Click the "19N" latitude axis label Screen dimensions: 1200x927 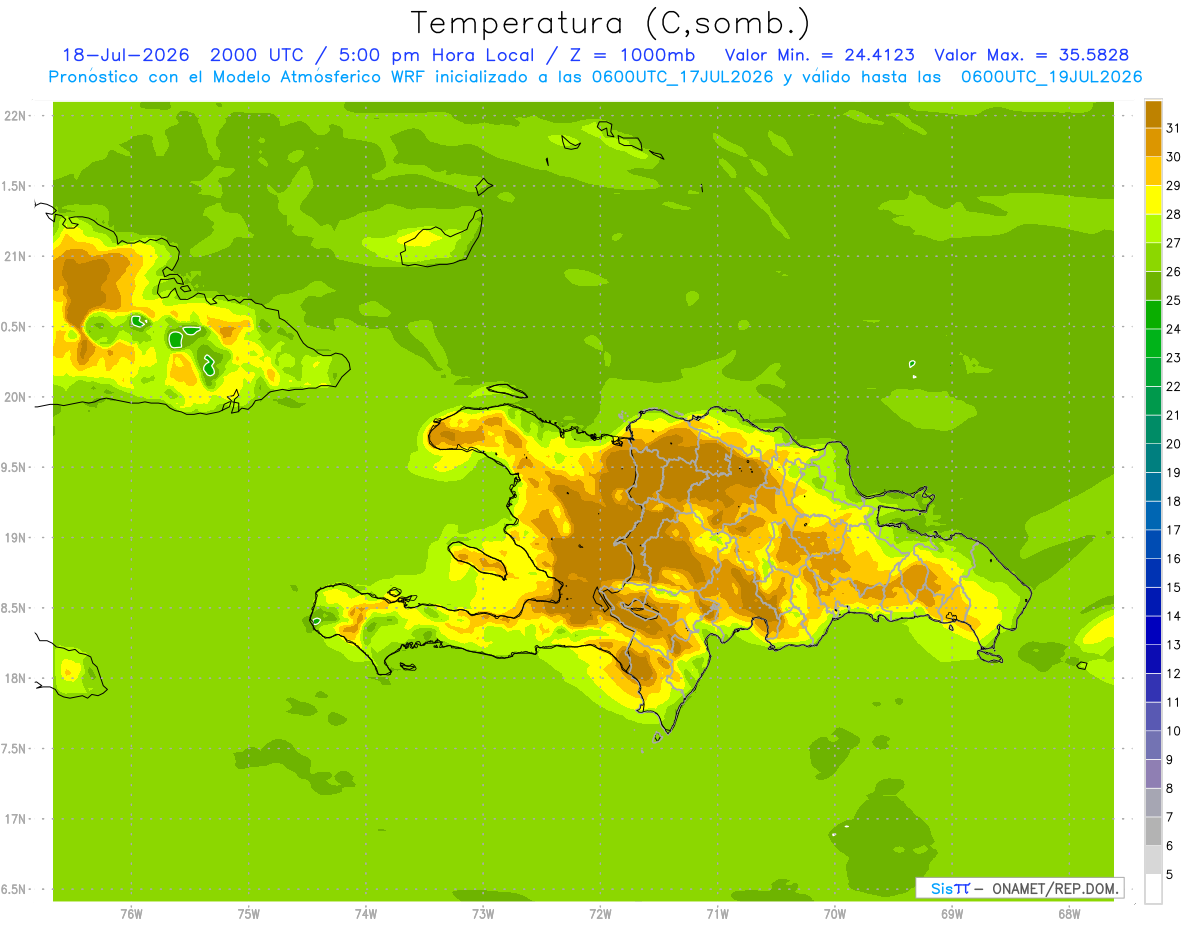pos(14,538)
